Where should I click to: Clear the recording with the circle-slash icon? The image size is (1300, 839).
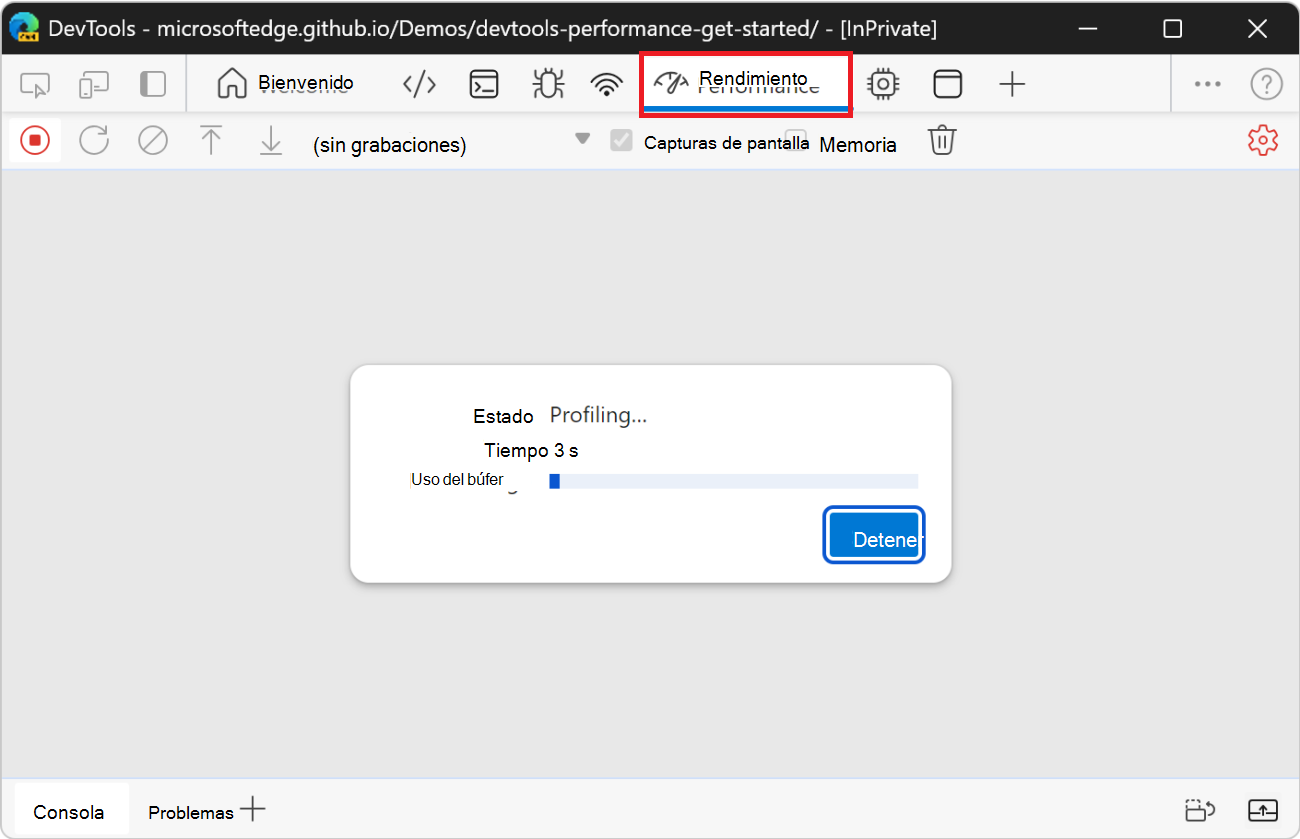(x=153, y=141)
